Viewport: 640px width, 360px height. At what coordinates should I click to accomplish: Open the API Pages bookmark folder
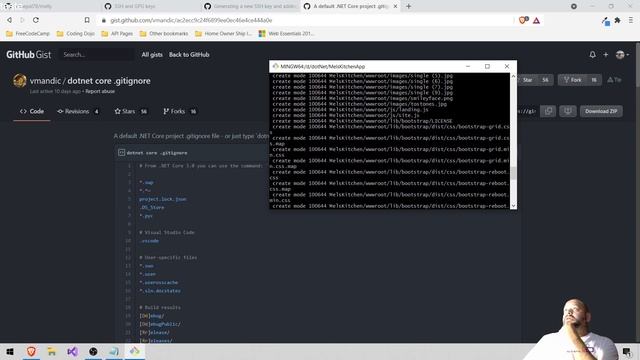point(117,33)
